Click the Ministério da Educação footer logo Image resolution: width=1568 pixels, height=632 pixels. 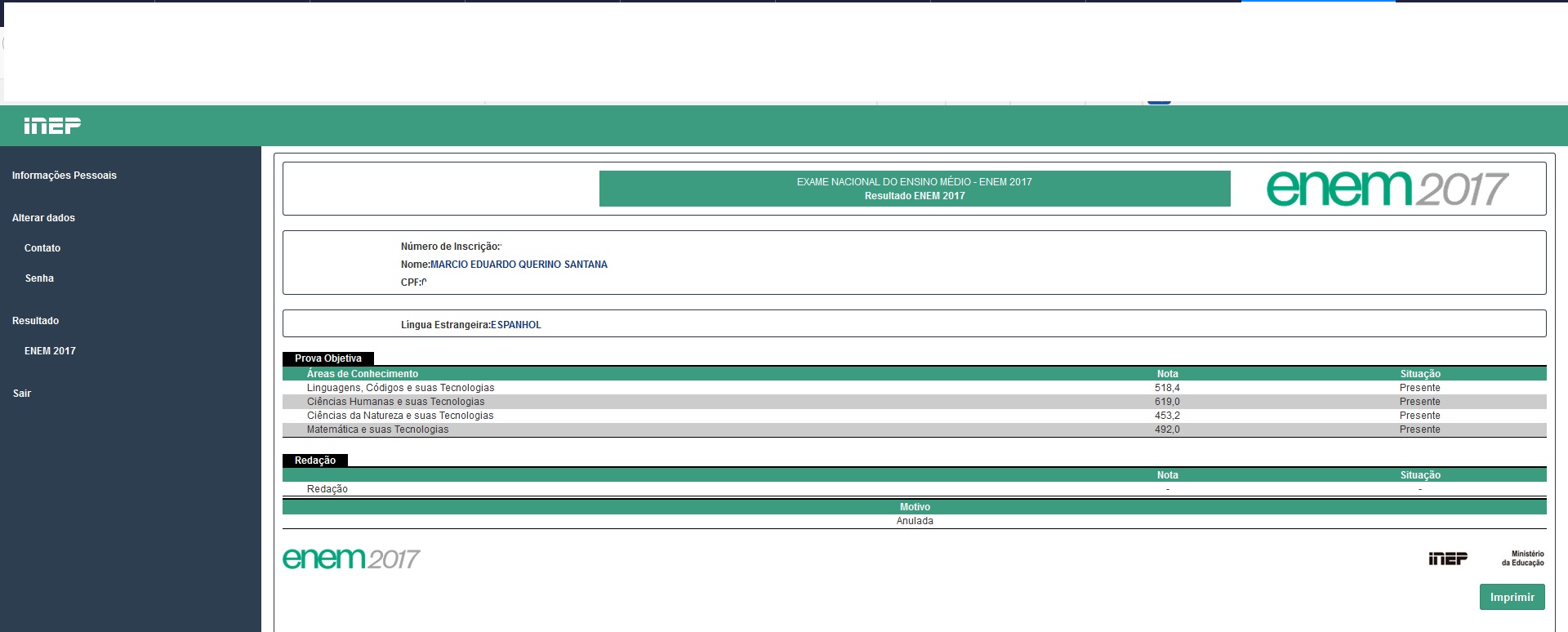pyautogui.click(x=1522, y=559)
